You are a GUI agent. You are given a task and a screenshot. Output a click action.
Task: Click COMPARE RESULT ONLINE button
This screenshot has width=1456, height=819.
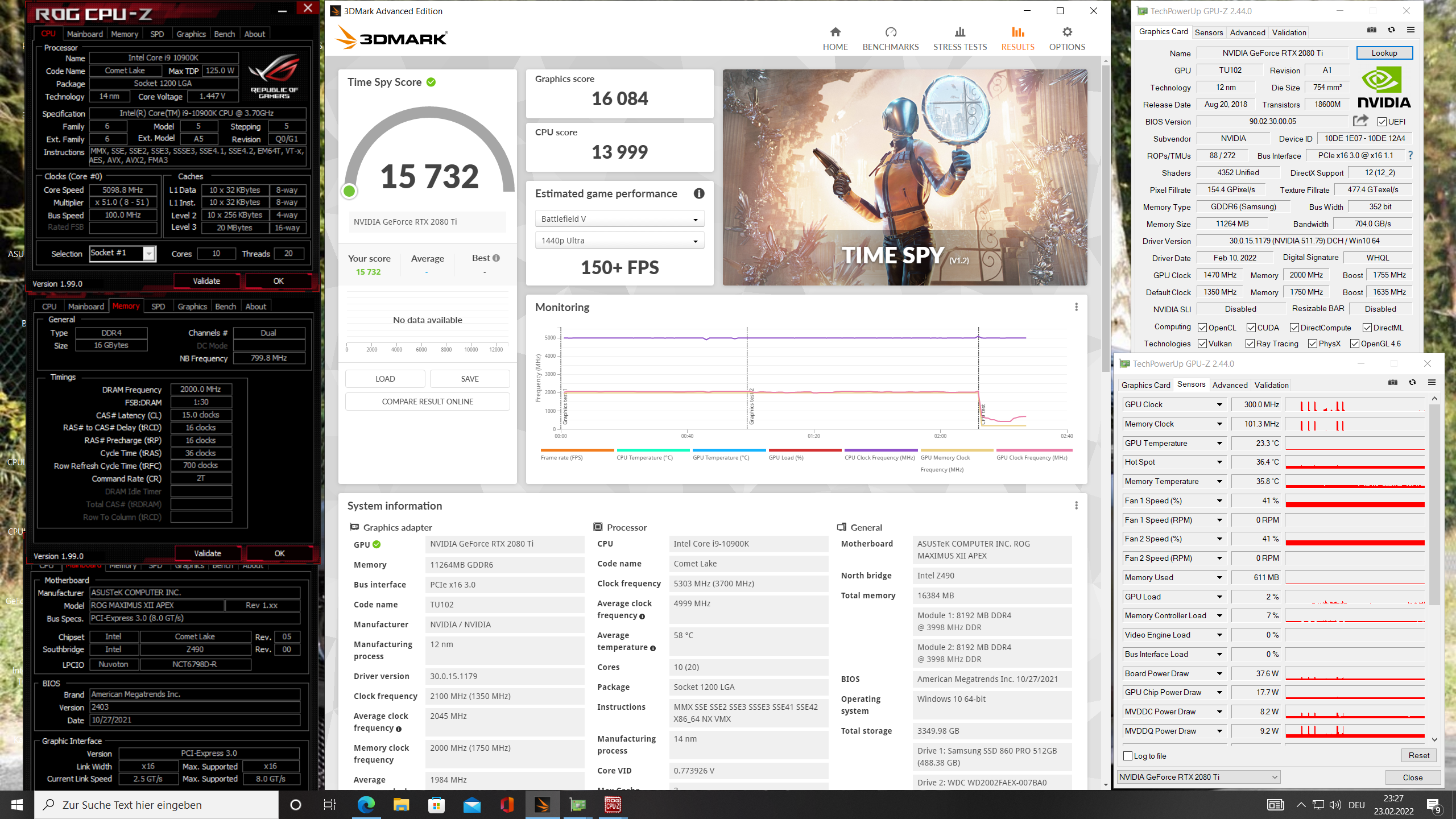428,402
